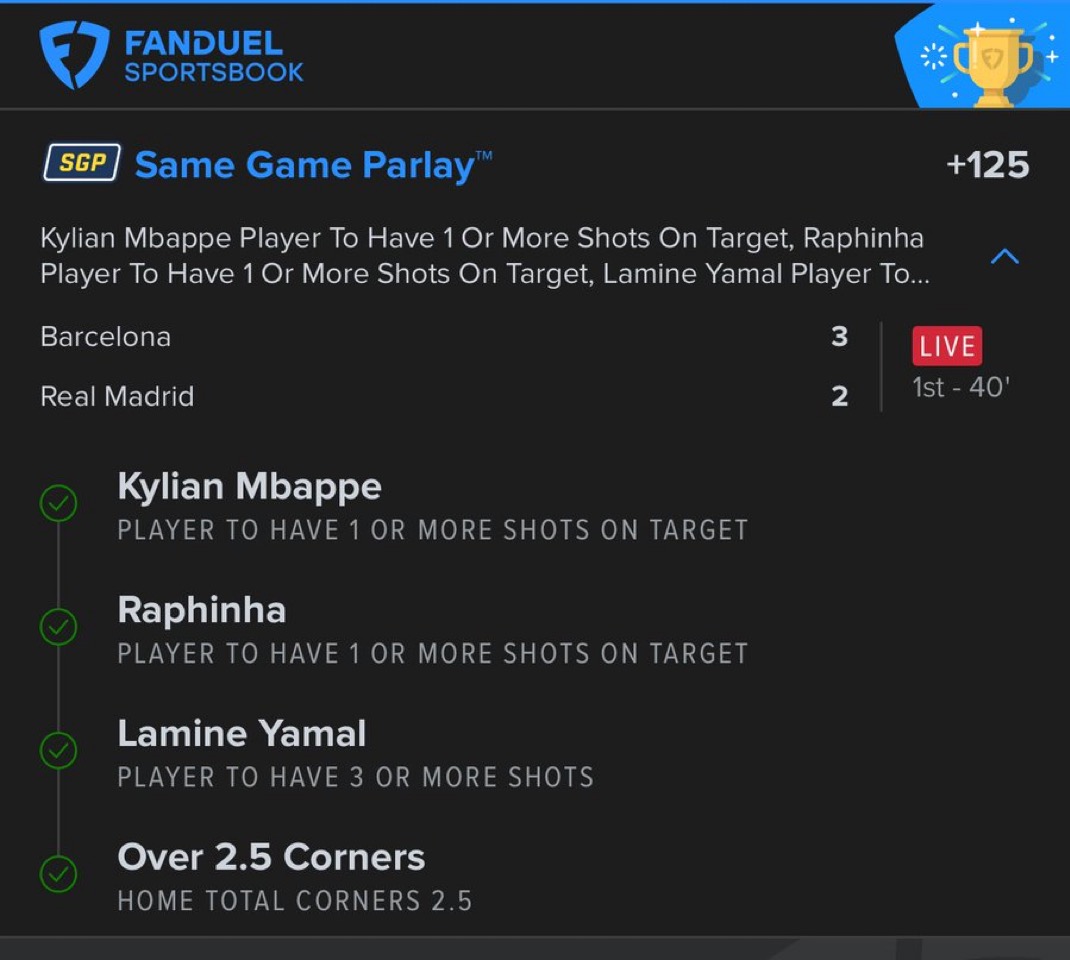Click the FanDuel shield logo icon
1070x960 pixels.
tap(73, 55)
